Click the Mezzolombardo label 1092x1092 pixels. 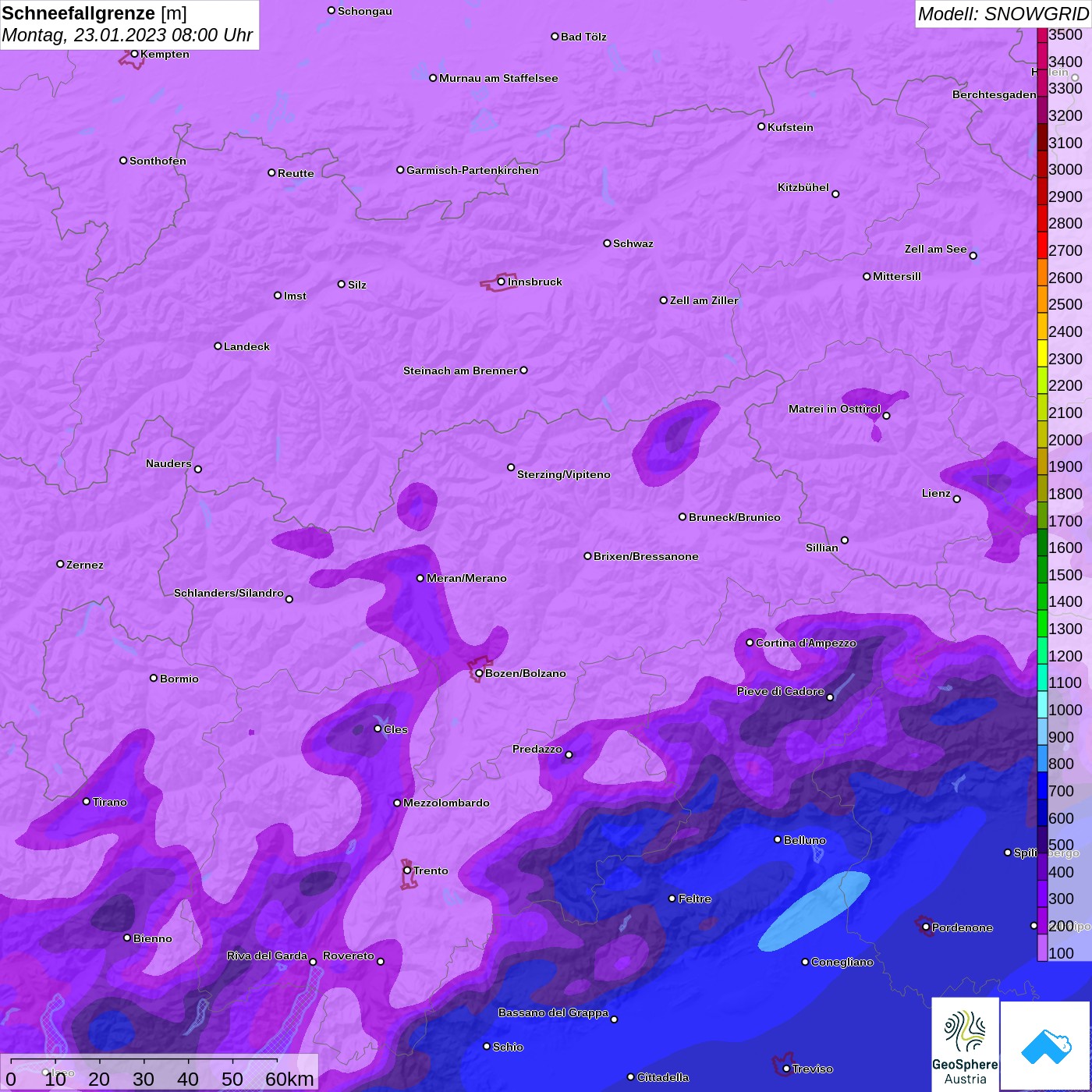(446, 803)
